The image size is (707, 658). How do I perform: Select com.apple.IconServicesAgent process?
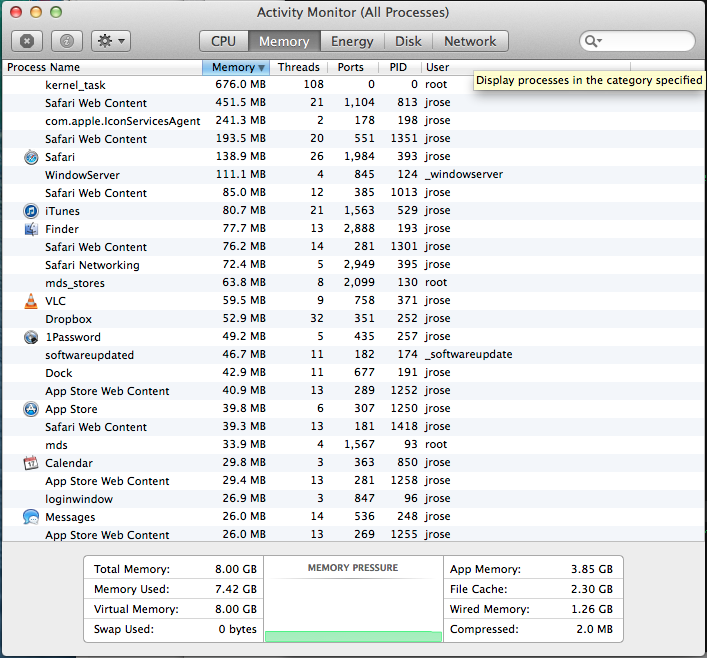353,121
